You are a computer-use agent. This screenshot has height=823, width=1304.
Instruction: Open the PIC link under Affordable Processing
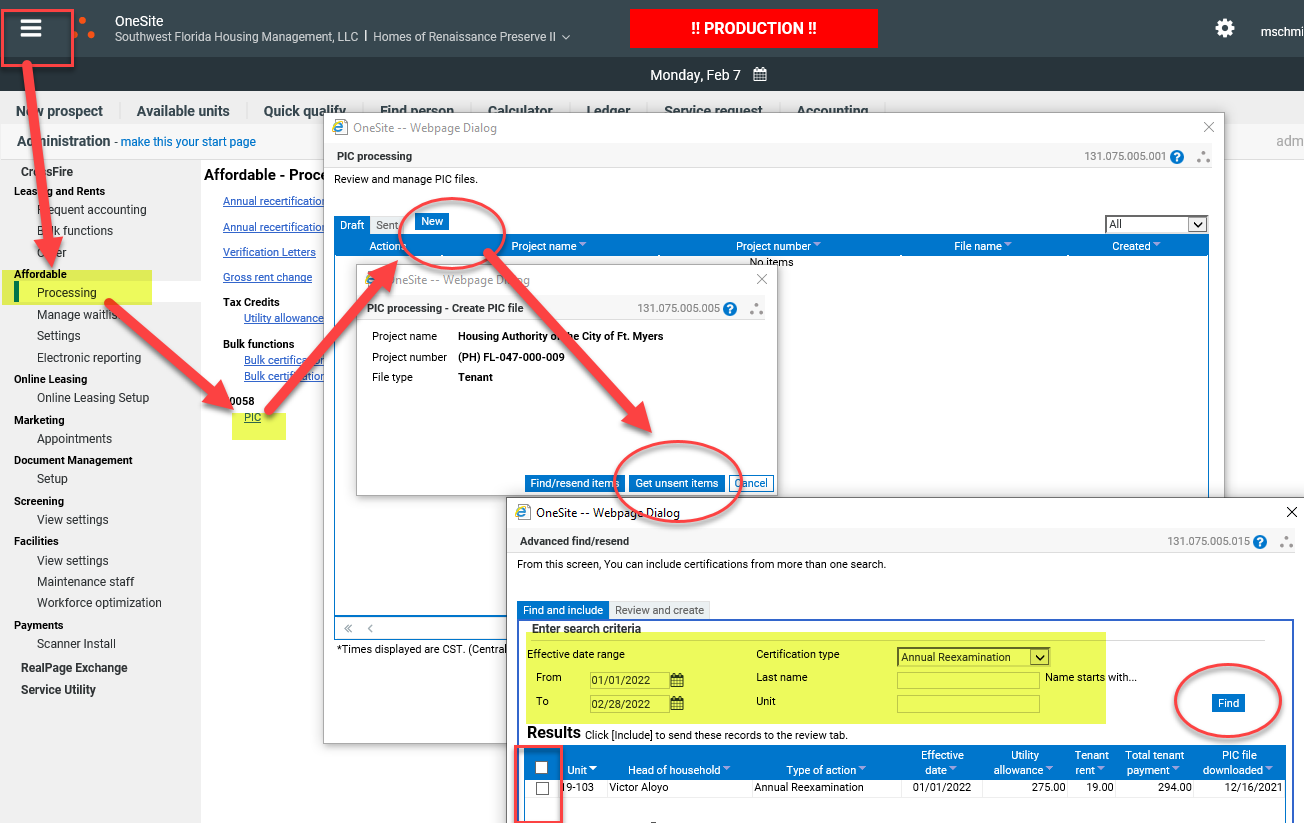coord(252,417)
